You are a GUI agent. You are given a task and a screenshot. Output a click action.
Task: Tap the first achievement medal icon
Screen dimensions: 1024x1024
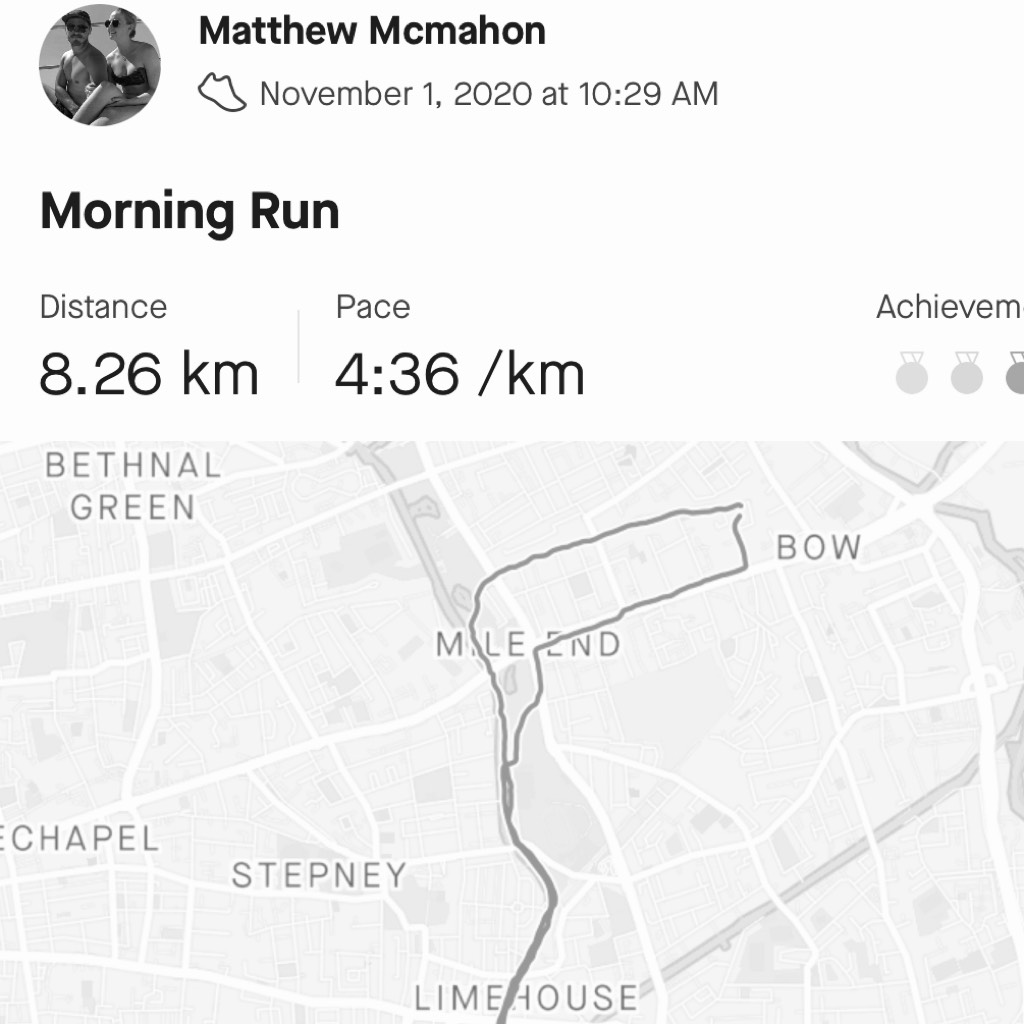(912, 373)
